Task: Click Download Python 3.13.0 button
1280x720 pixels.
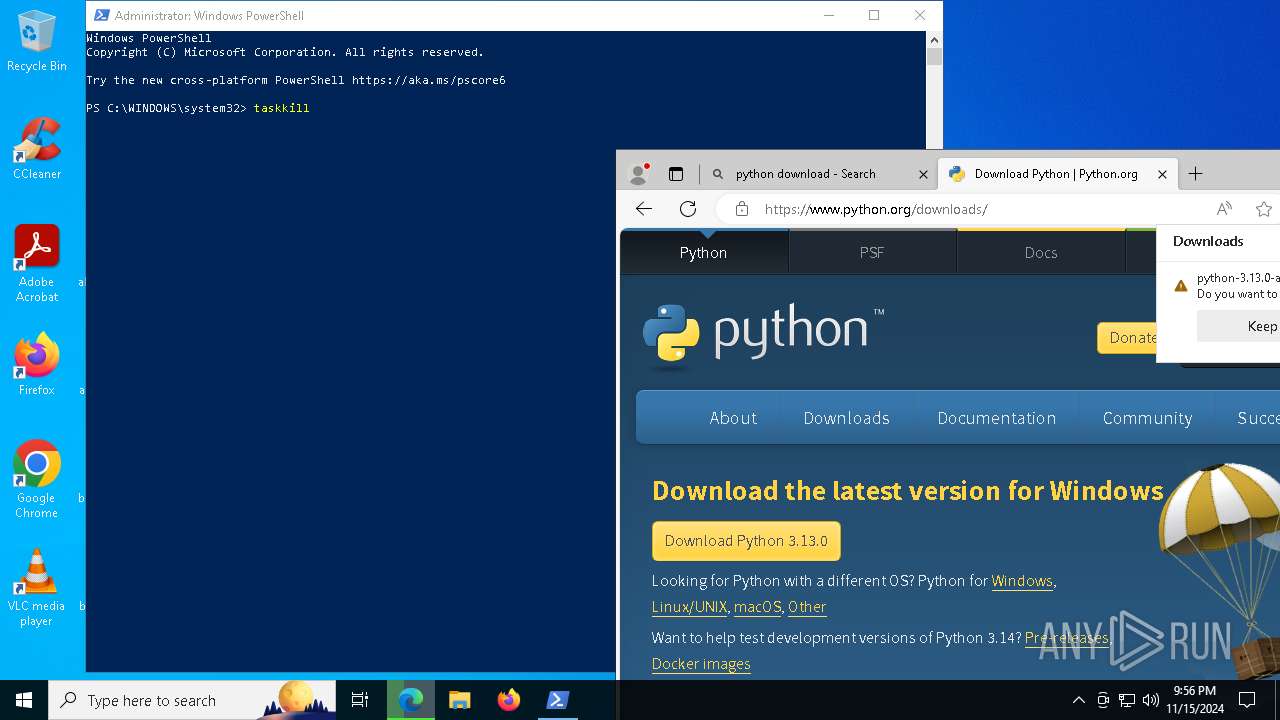Action: tap(746, 541)
